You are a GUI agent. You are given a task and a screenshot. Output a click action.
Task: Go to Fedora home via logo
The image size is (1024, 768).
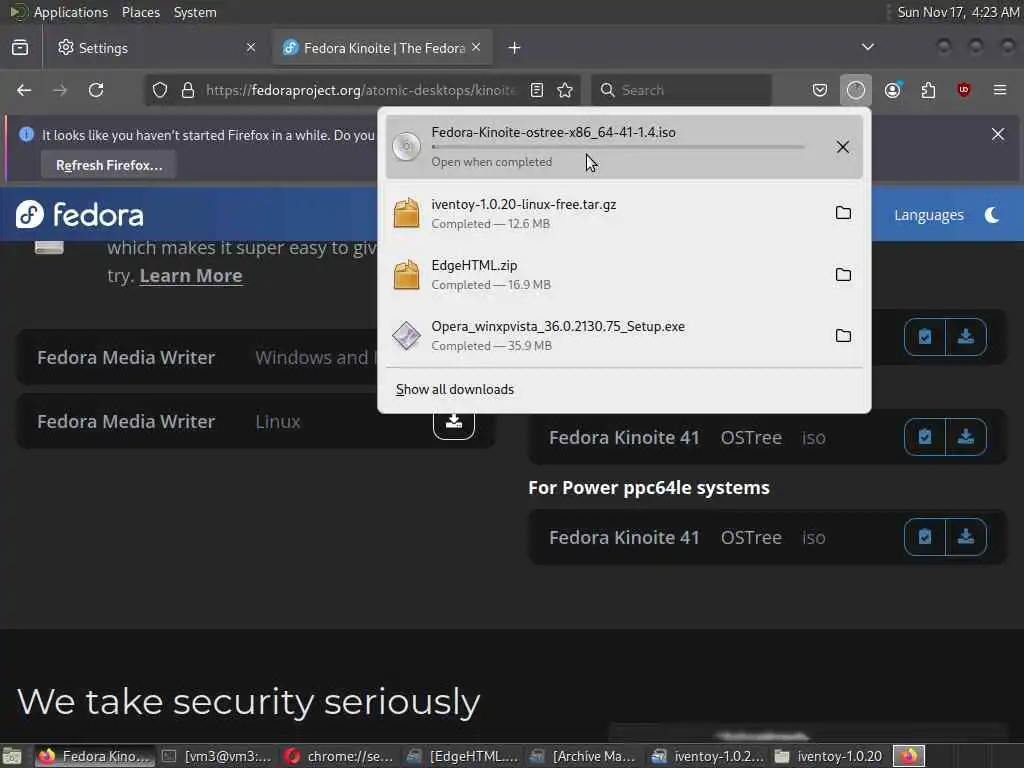(79, 214)
